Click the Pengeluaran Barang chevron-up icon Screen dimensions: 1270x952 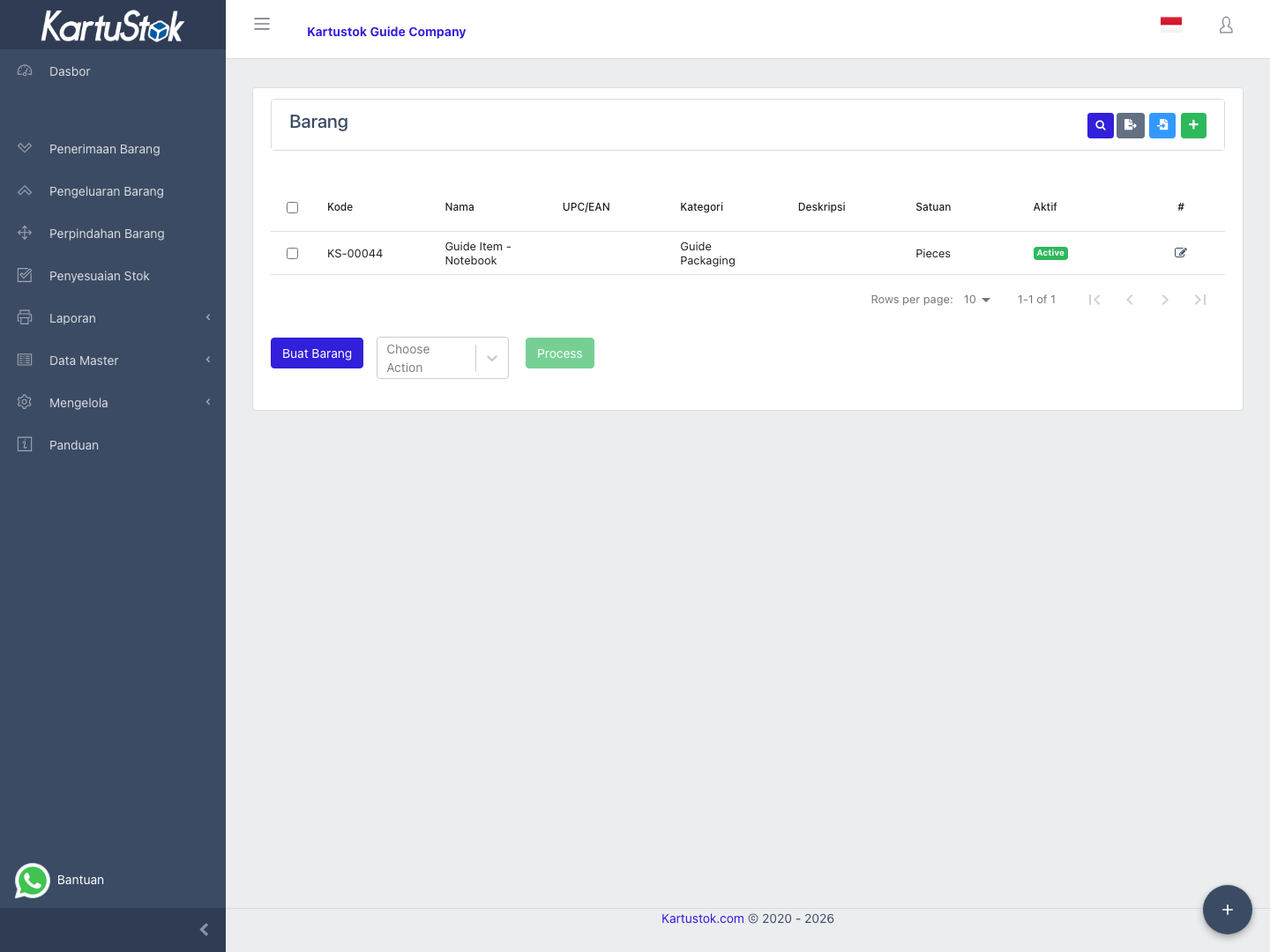(x=25, y=190)
